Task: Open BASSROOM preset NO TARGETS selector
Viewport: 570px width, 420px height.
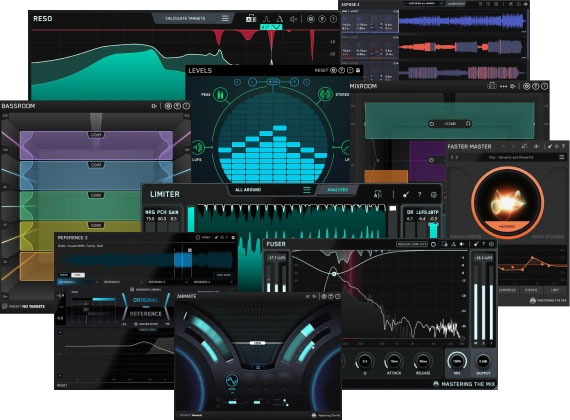Action: tap(27, 307)
